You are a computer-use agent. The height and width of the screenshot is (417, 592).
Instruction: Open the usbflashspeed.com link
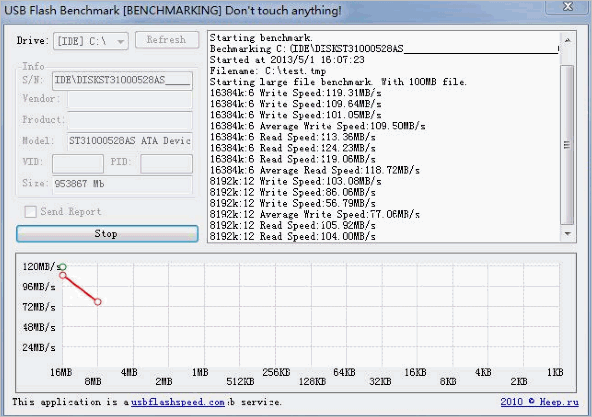click(178, 402)
